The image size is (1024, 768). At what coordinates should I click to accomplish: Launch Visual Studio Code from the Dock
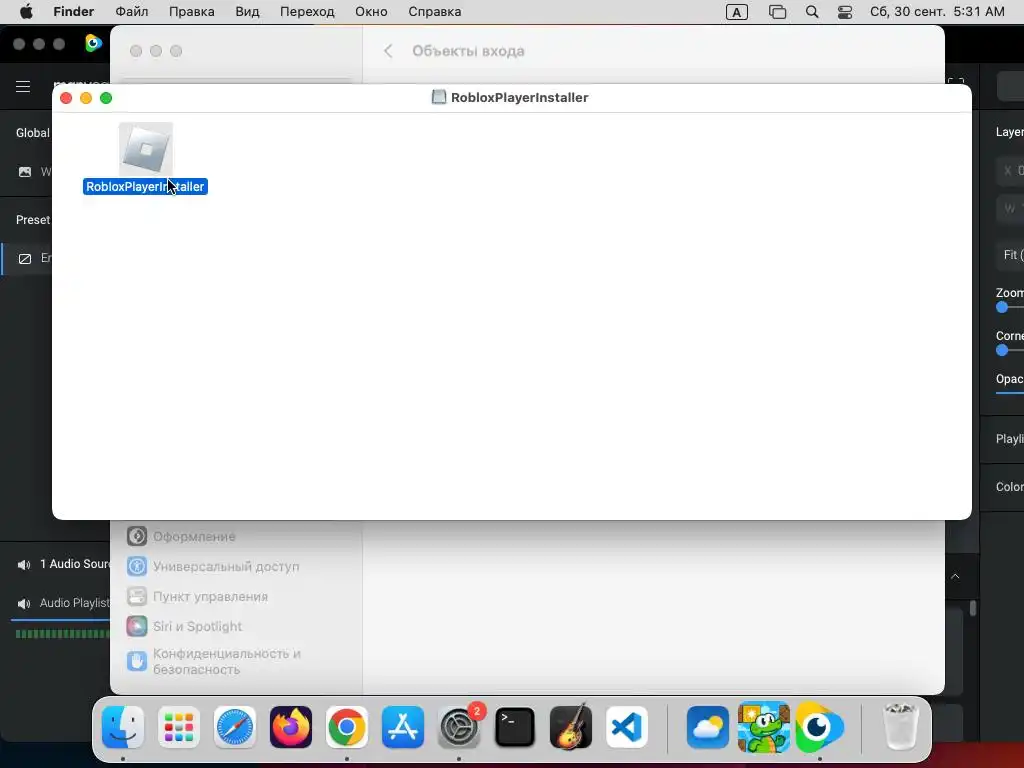(627, 727)
